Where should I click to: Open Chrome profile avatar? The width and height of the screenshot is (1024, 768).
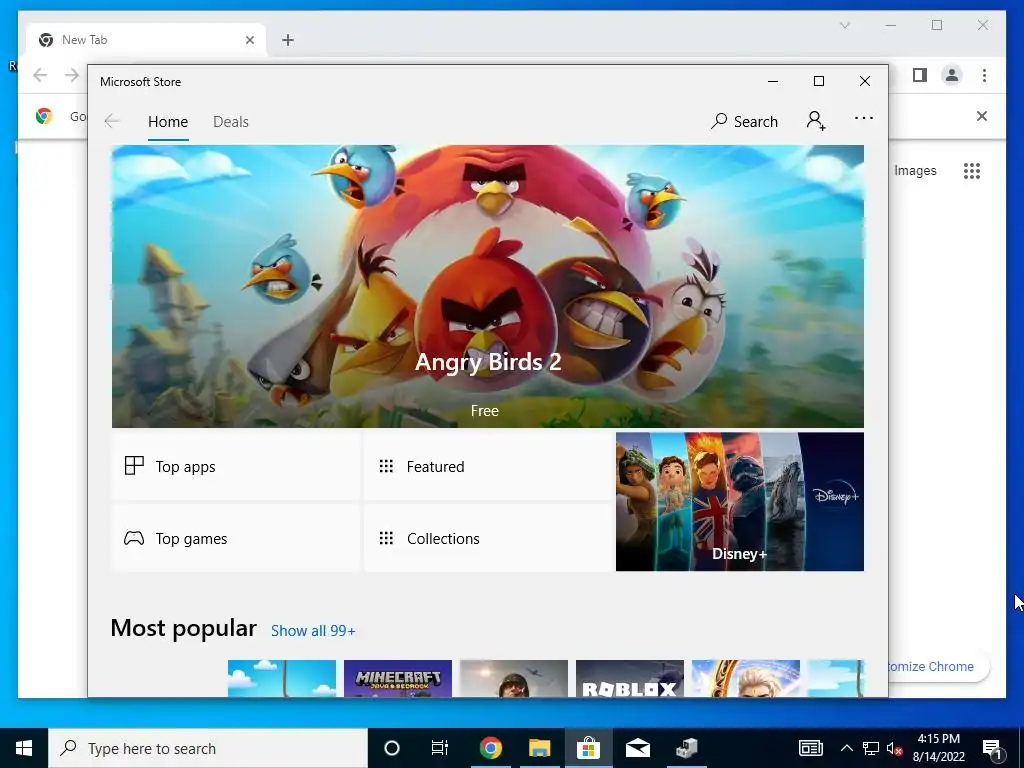952,75
